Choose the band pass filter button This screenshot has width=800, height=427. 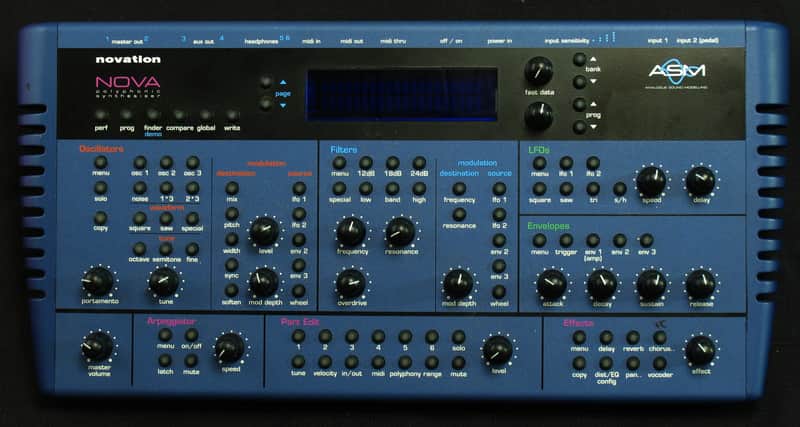[x=392, y=189]
